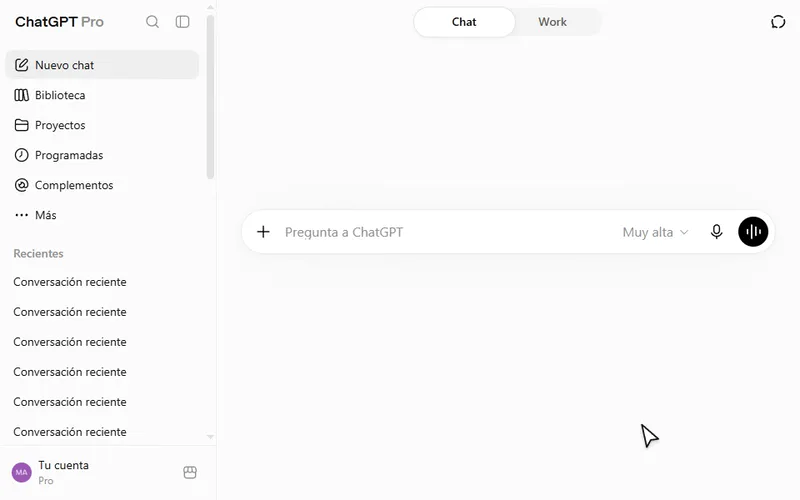Click the Pregunta a ChatGPT input field
The width and height of the screenshot is (800, 500).
click(449, 233)
